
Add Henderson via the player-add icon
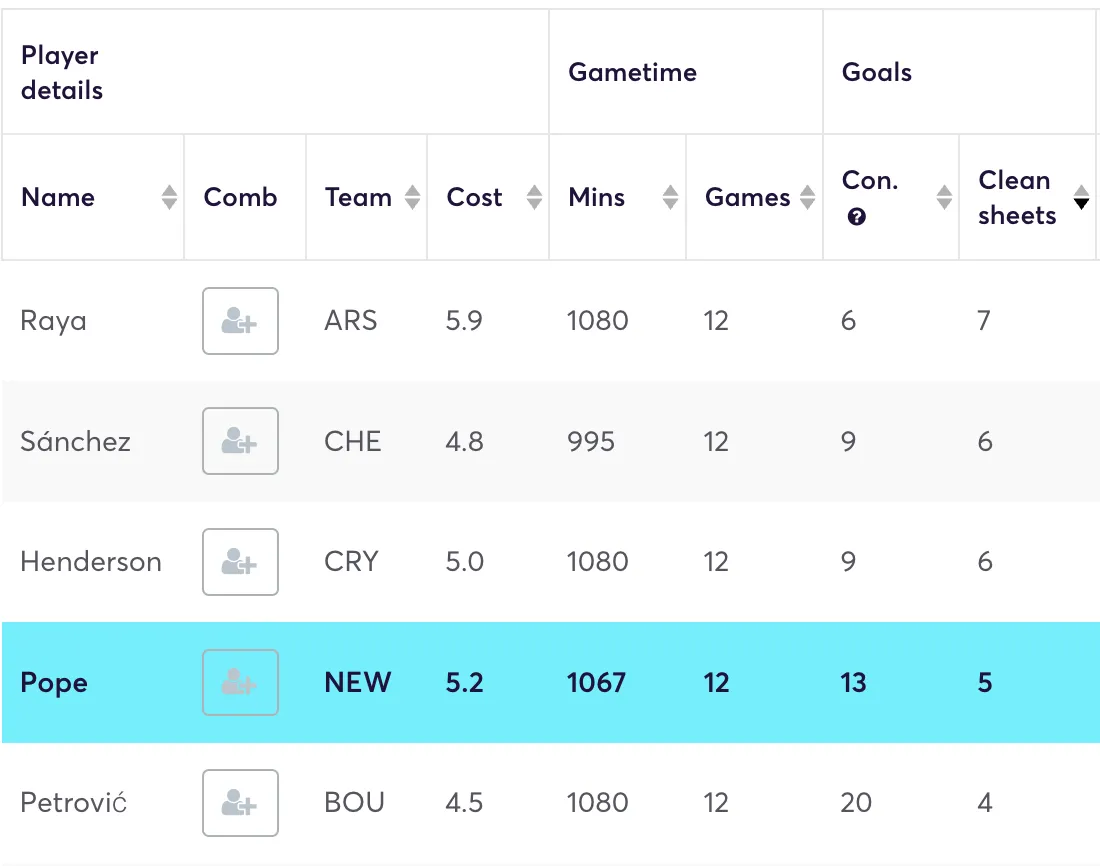pos(240,562)
